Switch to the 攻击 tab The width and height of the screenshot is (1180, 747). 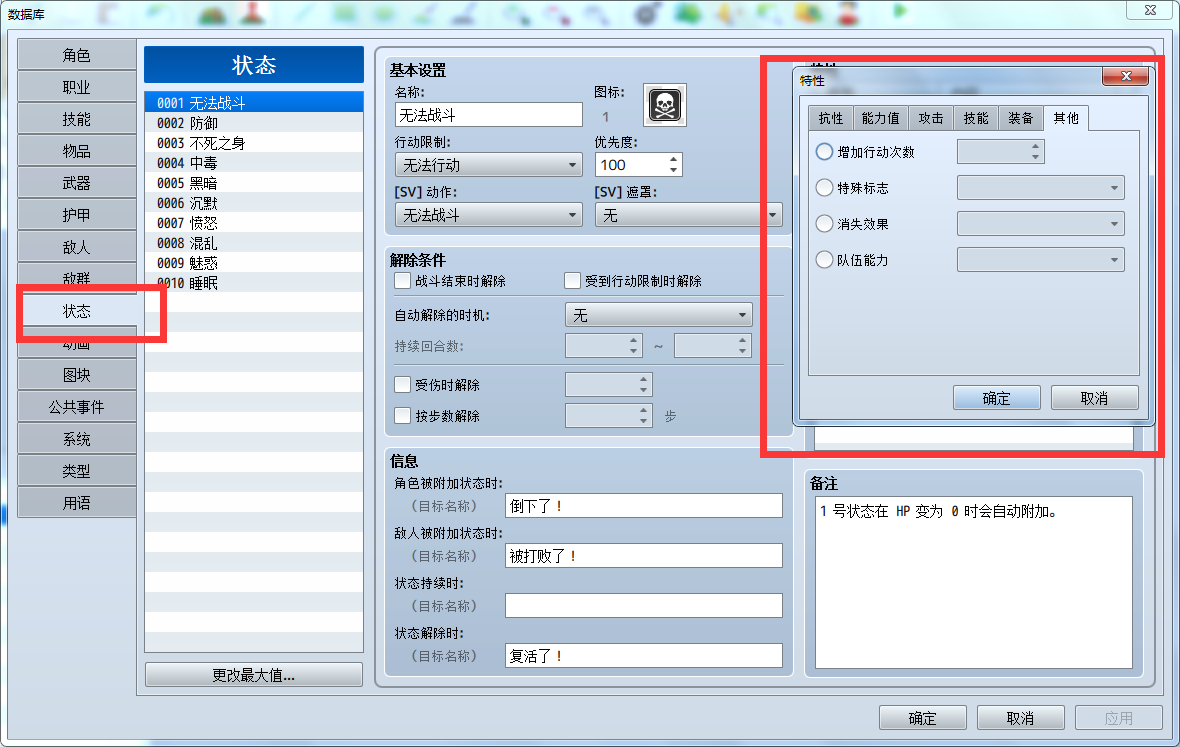(931, 118)
